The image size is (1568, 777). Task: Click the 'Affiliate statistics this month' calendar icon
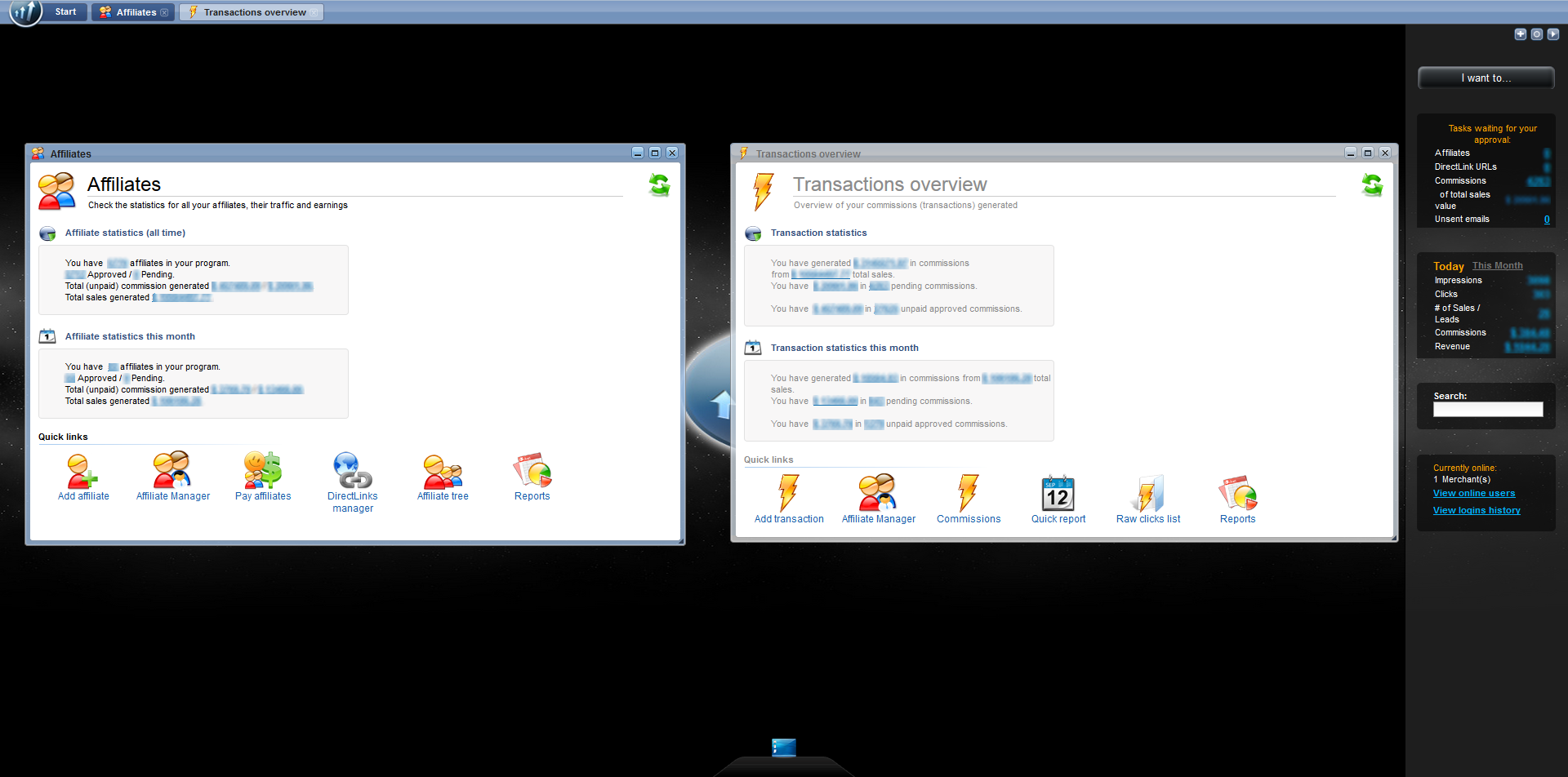coord(47,336)
